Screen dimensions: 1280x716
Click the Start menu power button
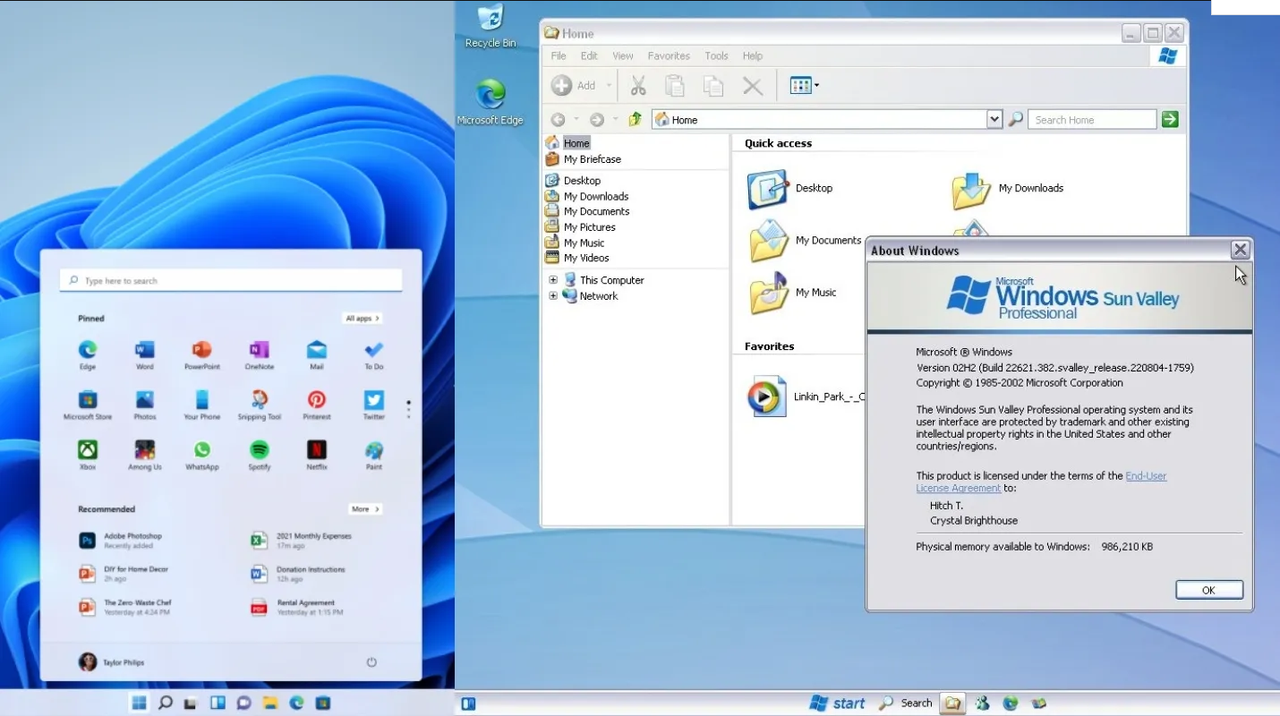click(x=371, y=662)
